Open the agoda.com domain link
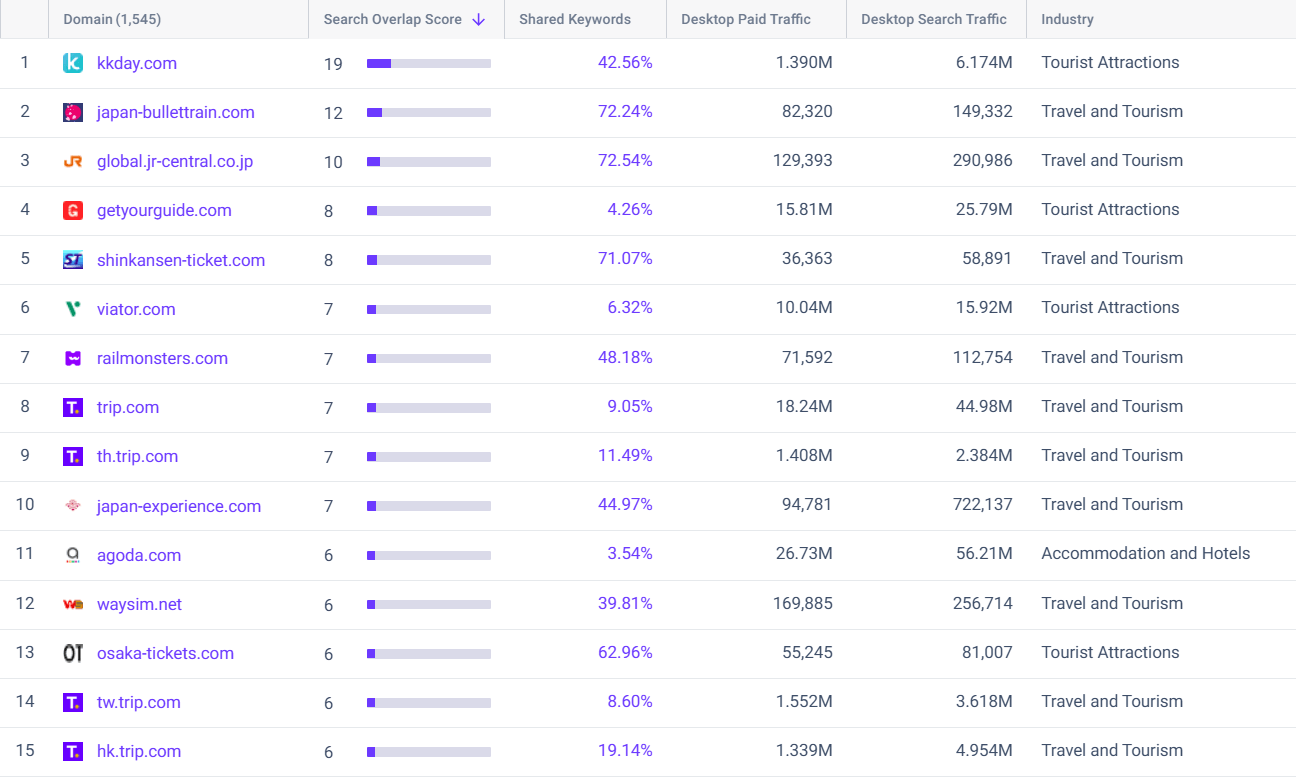The height and width of the screenshot is (779, 1296). (139, 555)
